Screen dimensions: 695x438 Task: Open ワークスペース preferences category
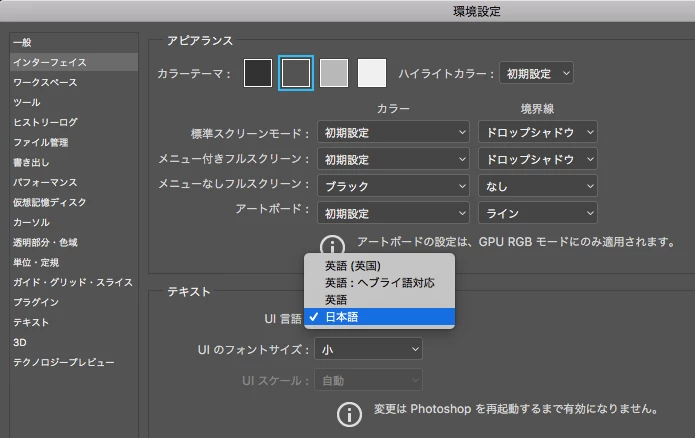74,82
